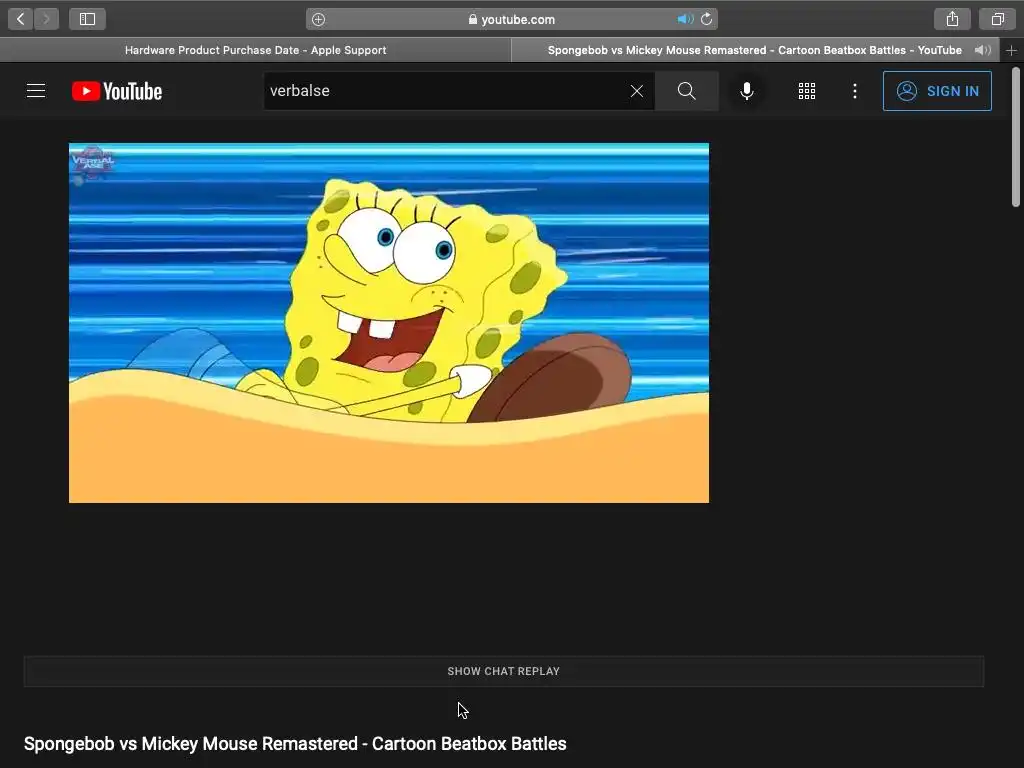Click youtube.com address in URL bar

coord(518,20)
